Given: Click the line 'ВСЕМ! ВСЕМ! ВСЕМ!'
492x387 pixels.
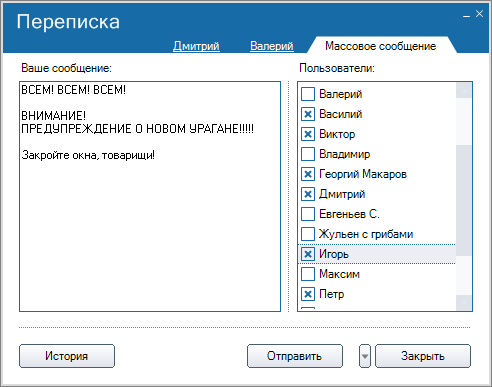Looking at the screenshot, I should tap(73, 90).
